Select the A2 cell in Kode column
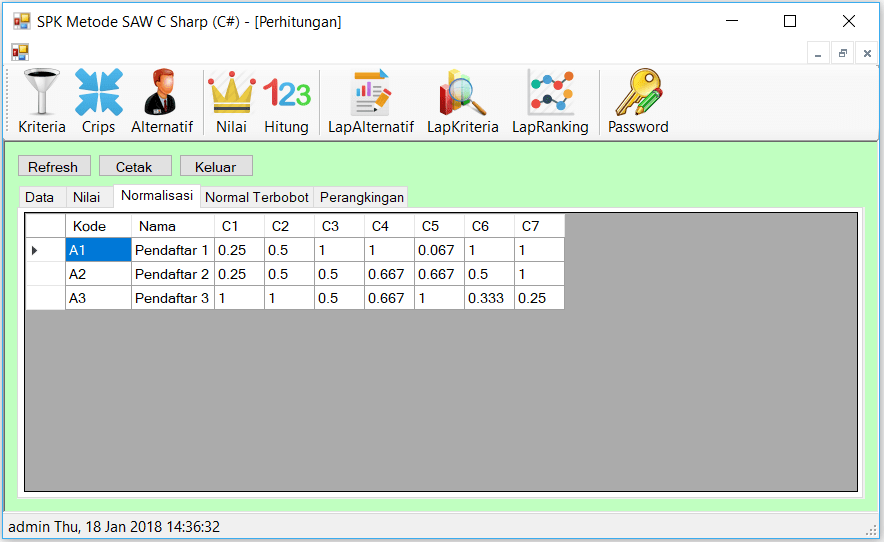This screenshot has height=542, width=884. pyautogui.click(x=98, y=274)
